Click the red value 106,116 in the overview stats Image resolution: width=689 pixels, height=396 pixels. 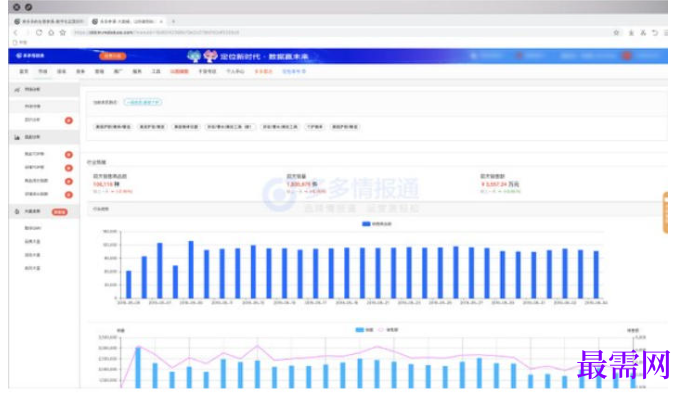pyautogui.click(x=103, y=184)
